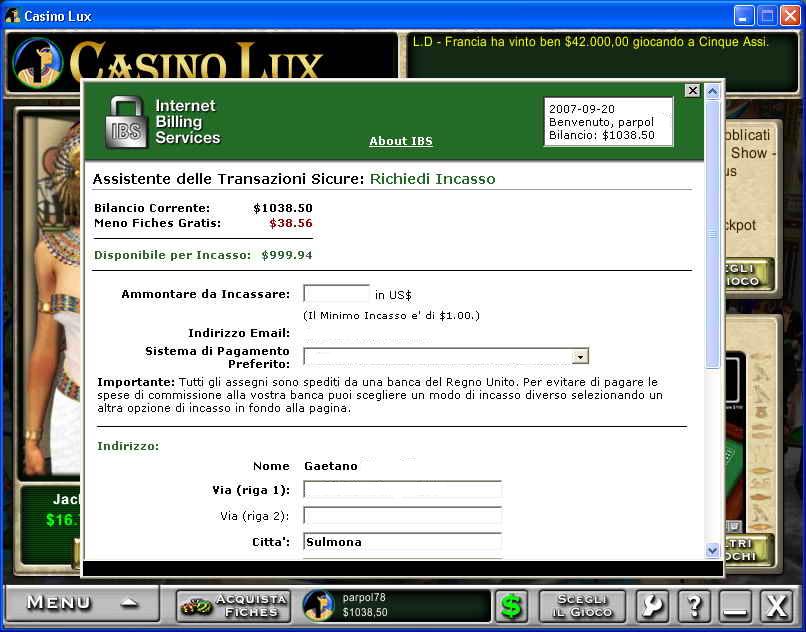This screenshot has height=632, width=806.
Task: Open the Menu button in bottom bar
Action: click(x=82, y=603)
